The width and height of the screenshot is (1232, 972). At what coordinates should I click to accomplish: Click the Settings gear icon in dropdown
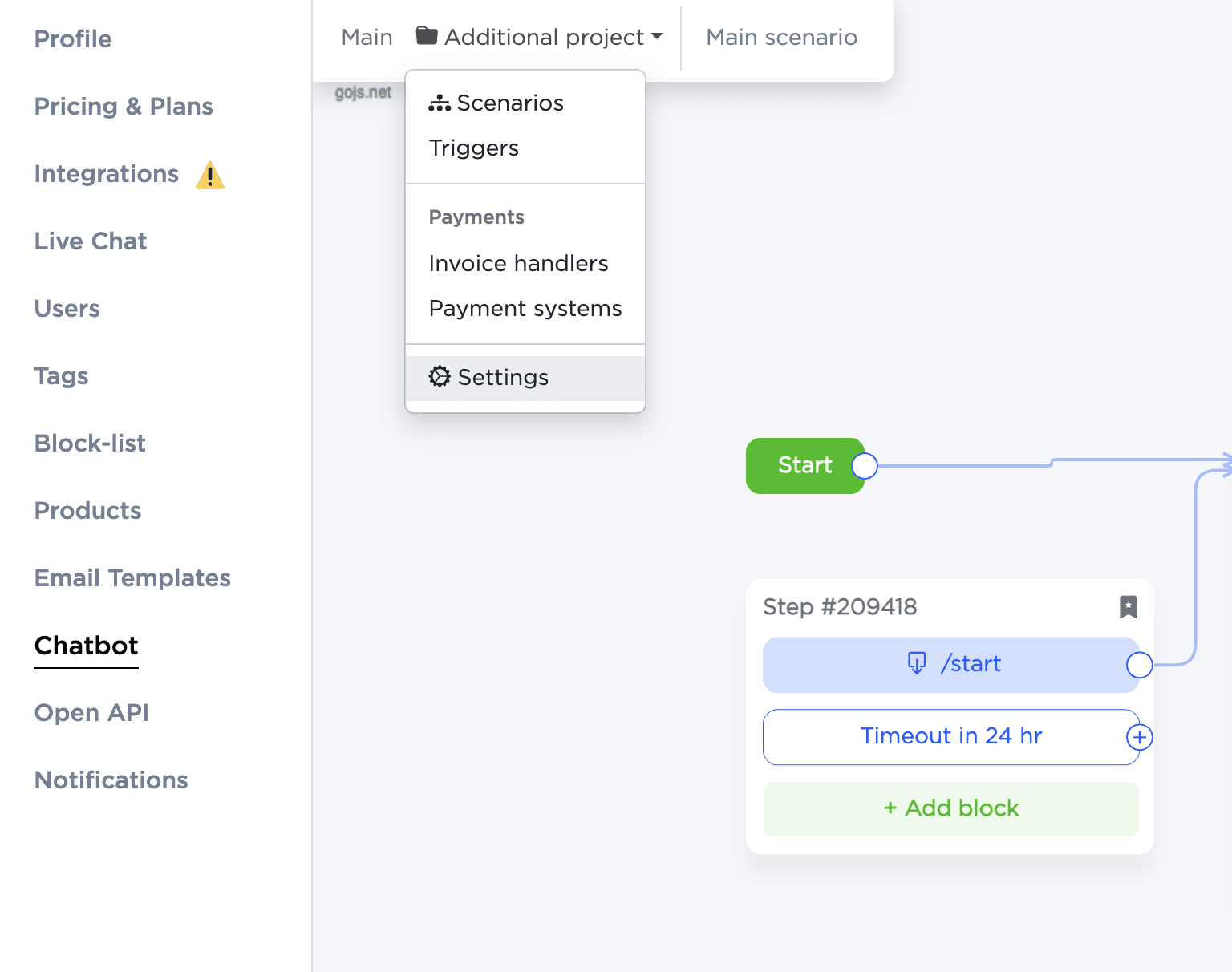[440, 377]
